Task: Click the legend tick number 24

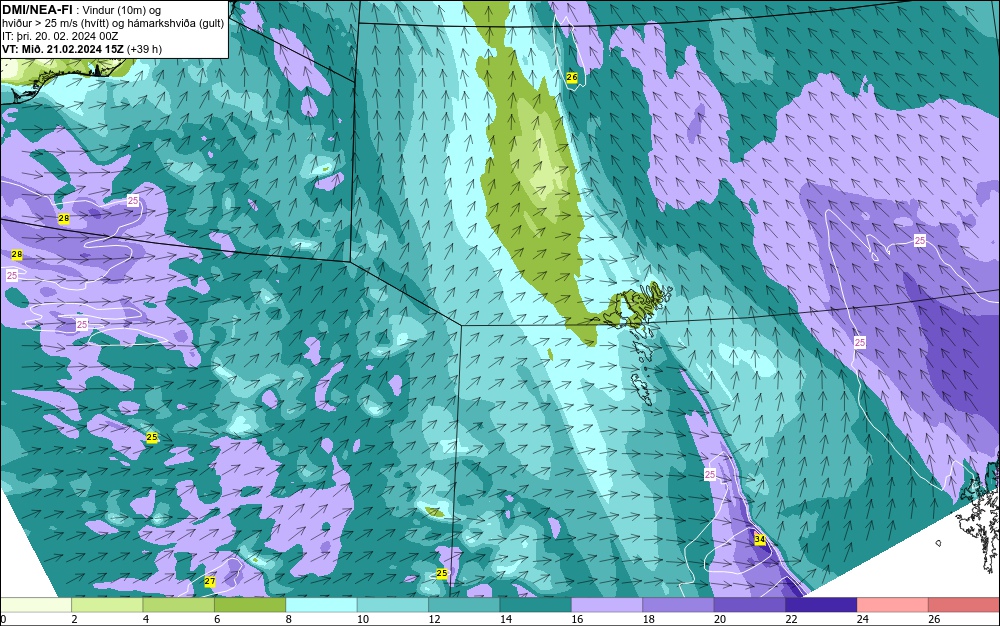Action: (x=862, y=619)
